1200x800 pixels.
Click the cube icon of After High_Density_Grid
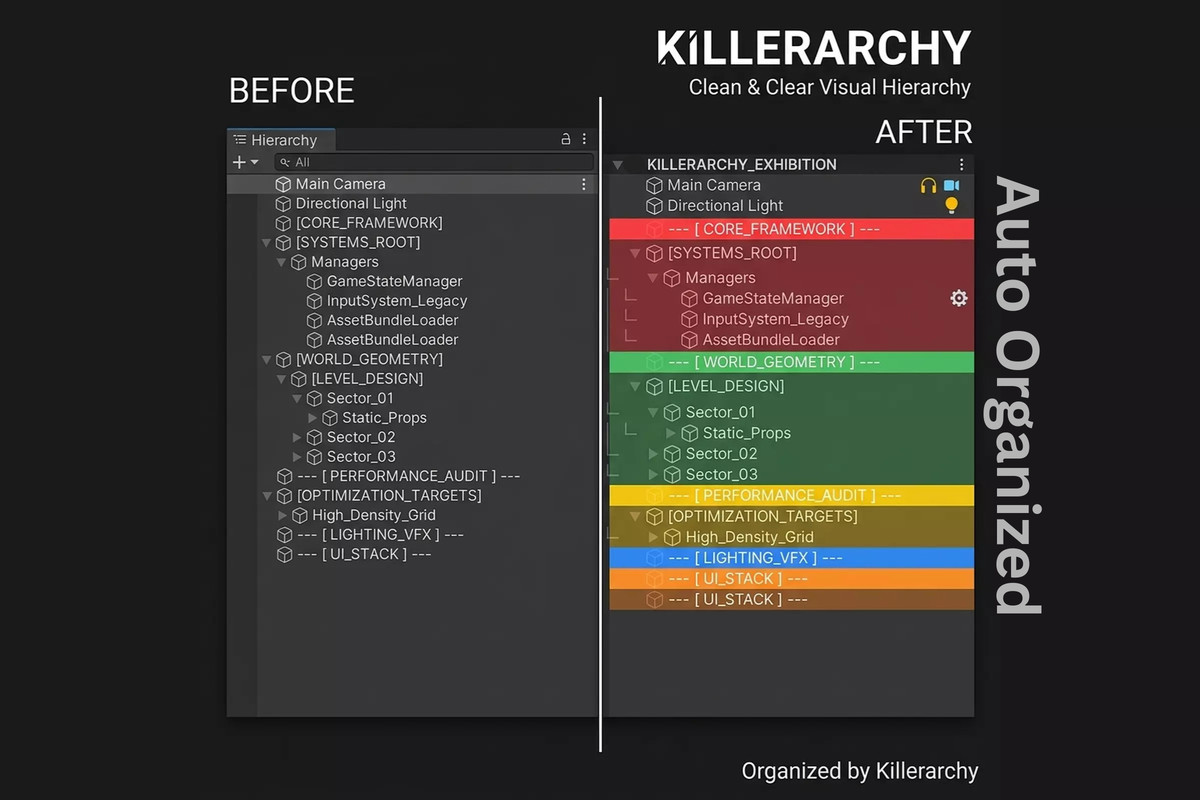pyautogui.click(x=672, y=537)
